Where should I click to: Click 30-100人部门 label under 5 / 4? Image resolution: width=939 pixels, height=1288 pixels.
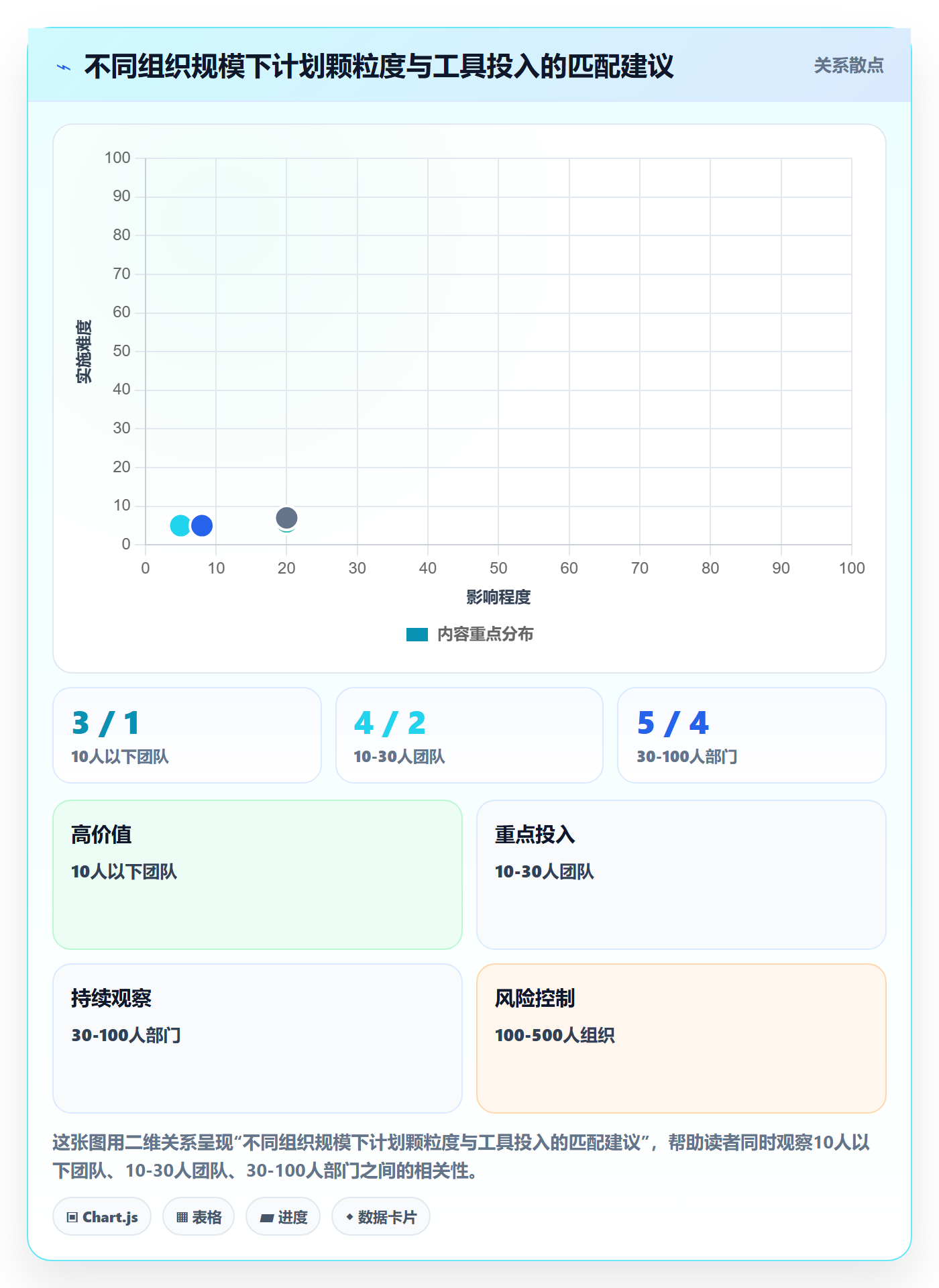point(687,757)
